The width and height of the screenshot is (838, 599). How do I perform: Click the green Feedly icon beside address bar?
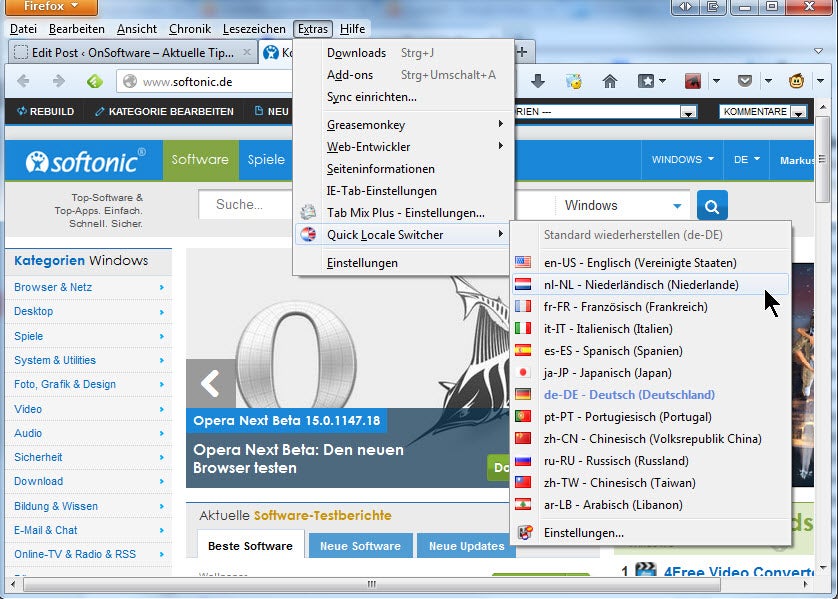94,81
